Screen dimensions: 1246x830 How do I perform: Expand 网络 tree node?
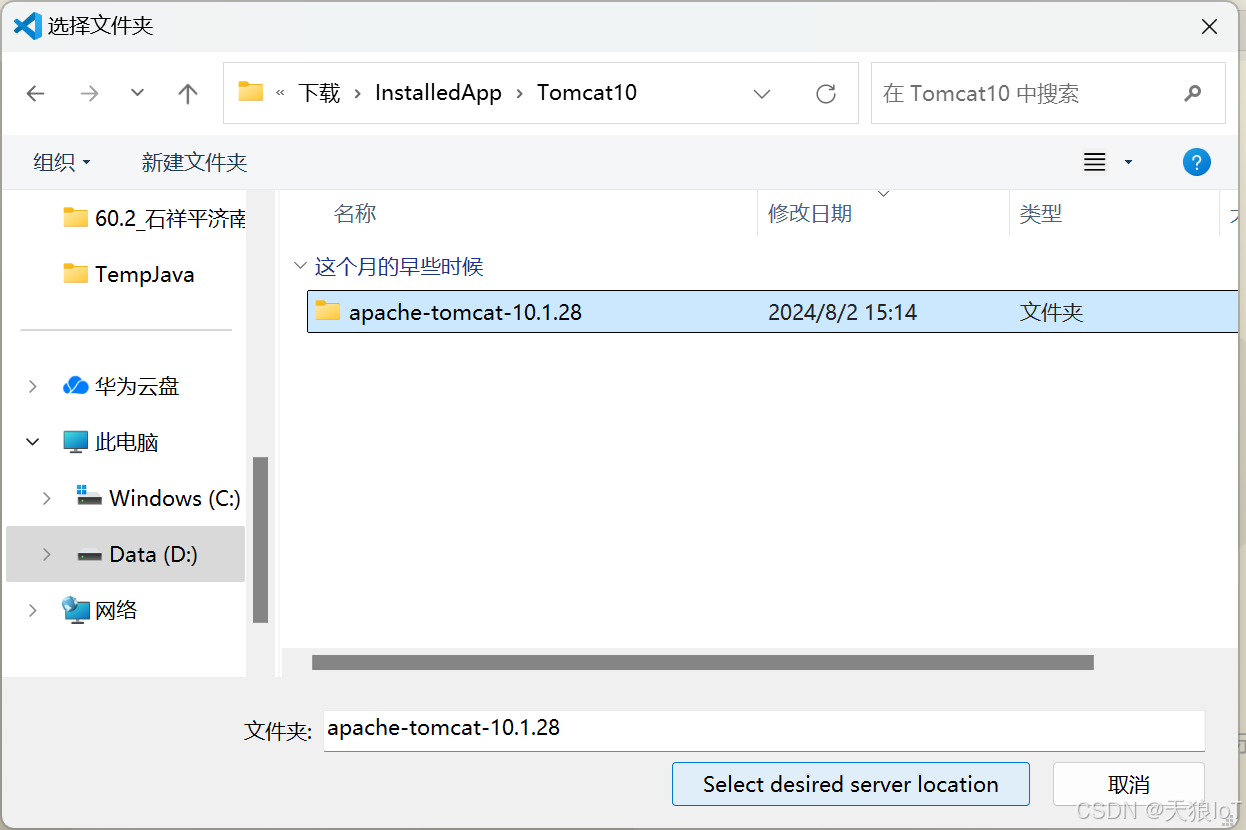pos(33,610)
